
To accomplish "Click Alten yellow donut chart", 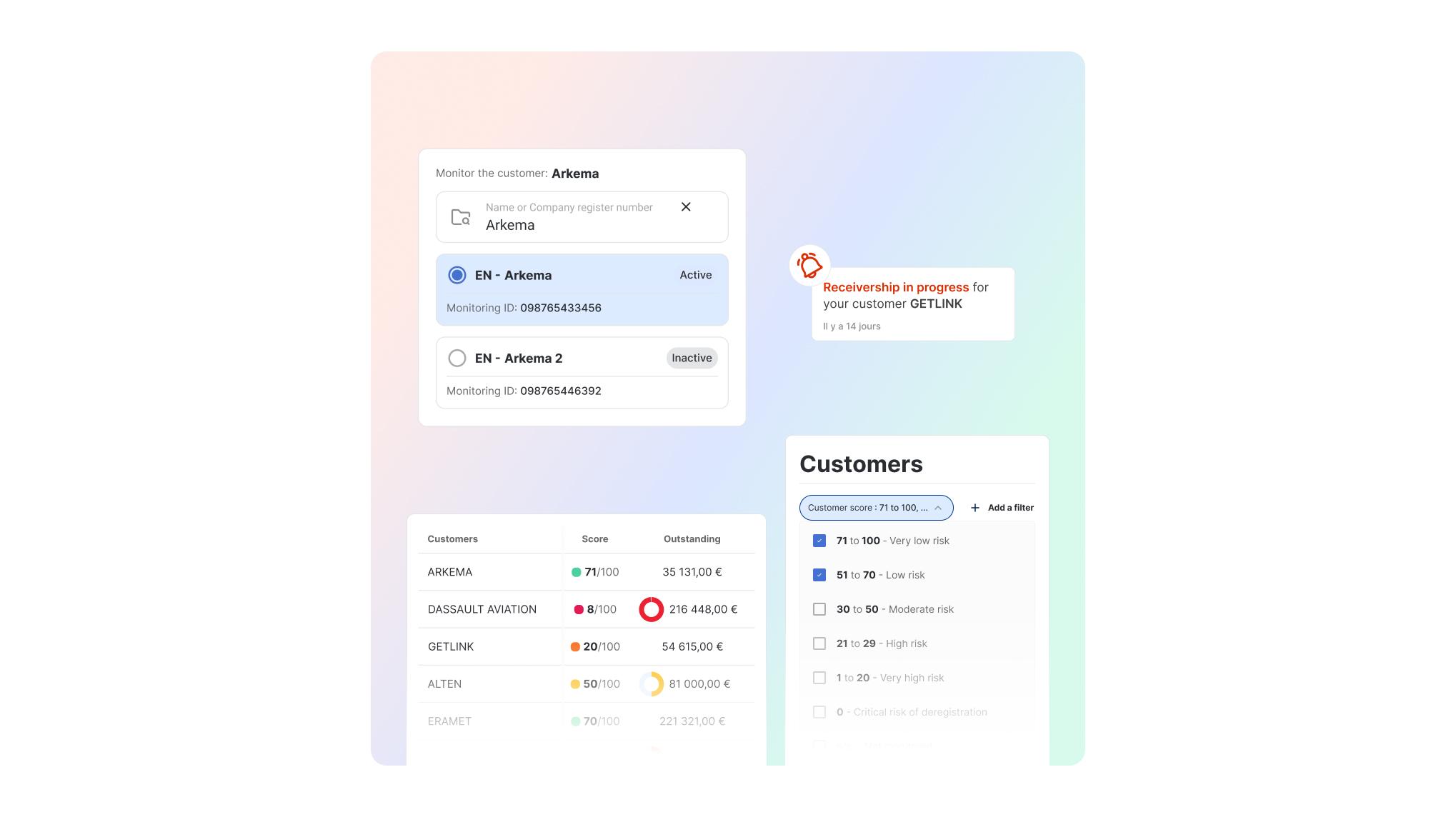I will pos(651,684).
